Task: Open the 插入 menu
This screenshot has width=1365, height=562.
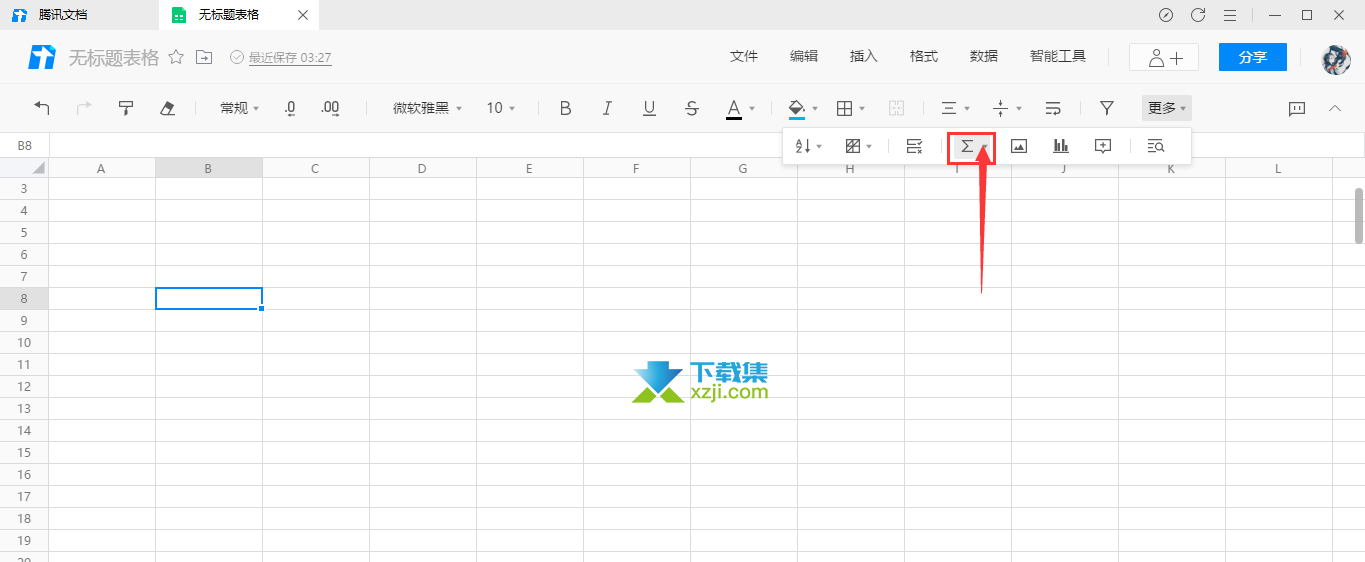Action: (x=864, y=57)
